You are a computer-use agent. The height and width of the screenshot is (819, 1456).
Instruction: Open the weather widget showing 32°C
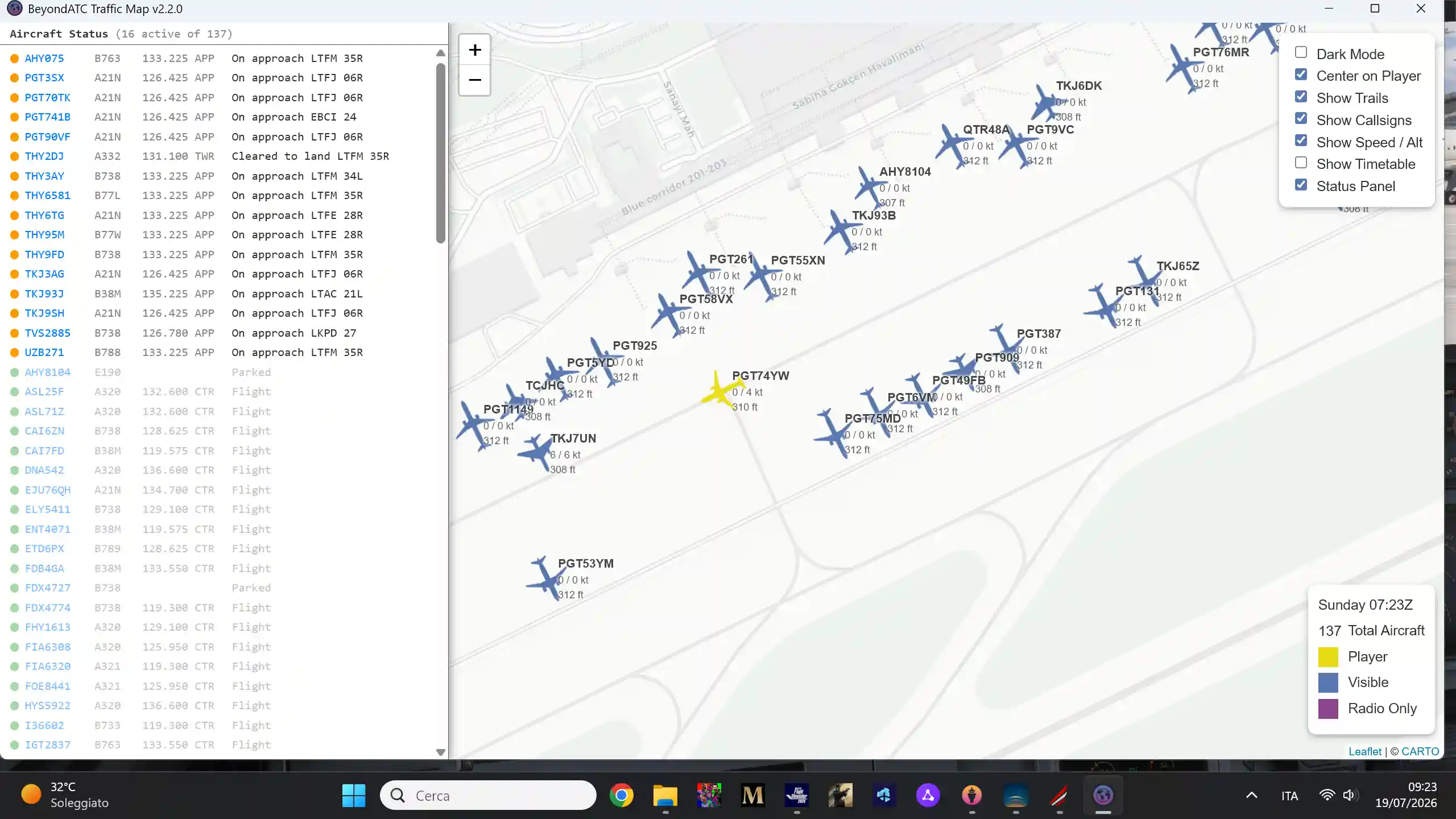tap(65, 795)
